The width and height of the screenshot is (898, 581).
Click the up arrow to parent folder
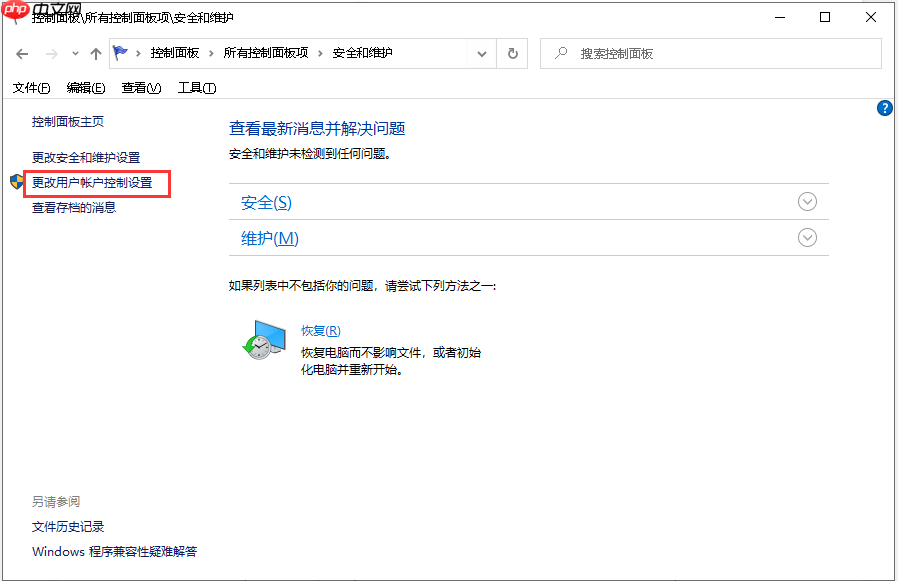click(94, 53)
